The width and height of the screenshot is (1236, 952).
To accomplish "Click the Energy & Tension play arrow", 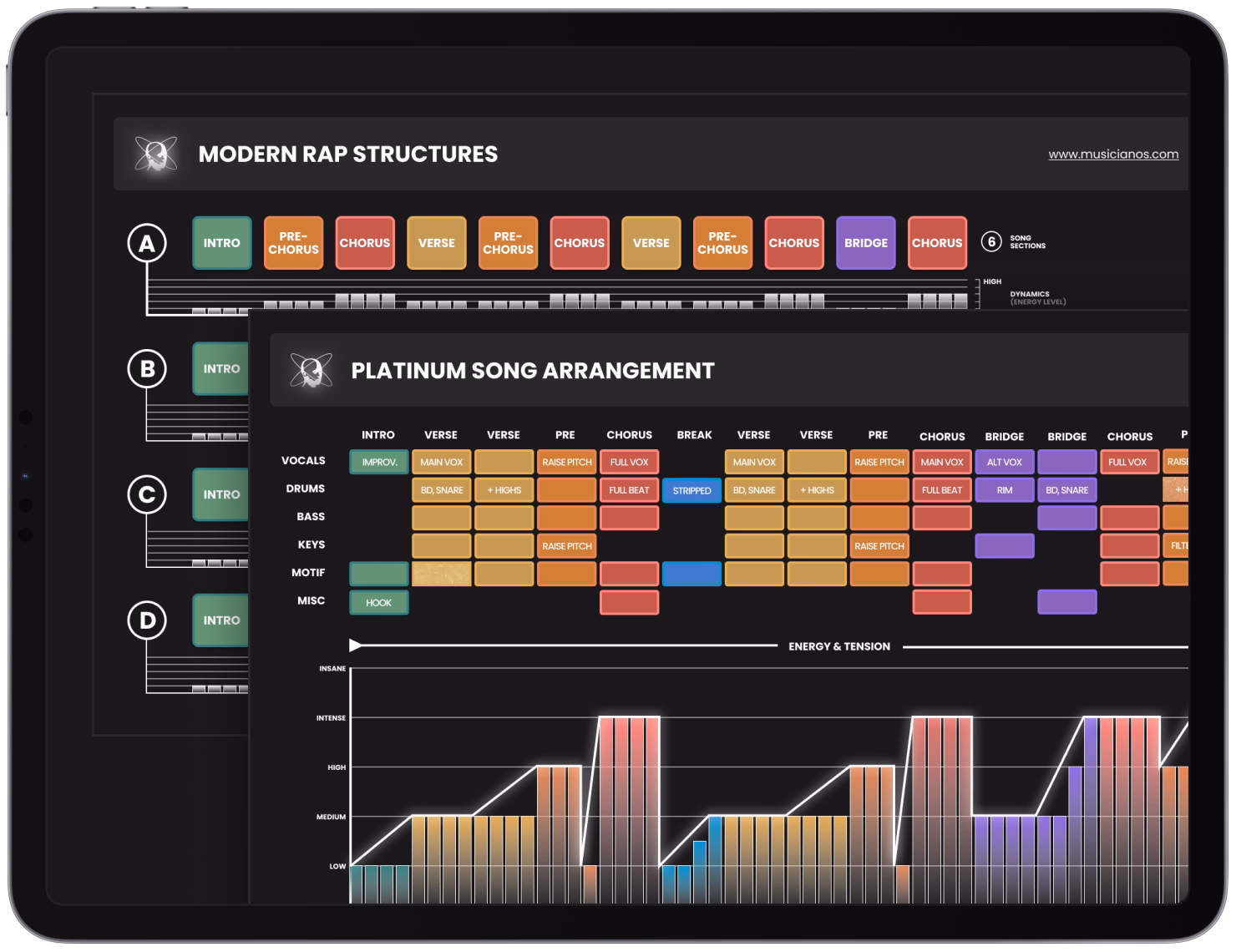I will 356,645.
